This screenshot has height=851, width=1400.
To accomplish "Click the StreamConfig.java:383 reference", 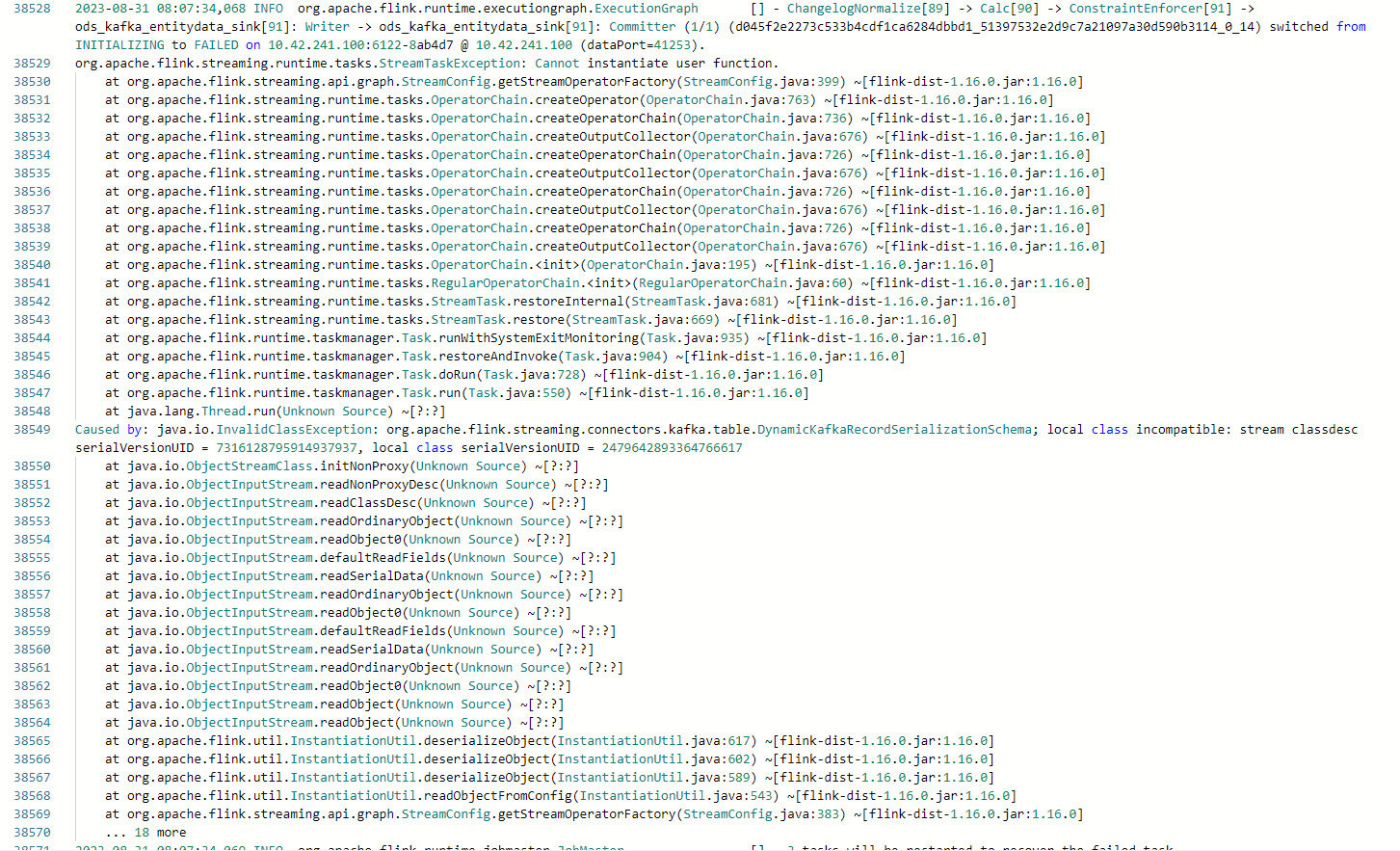I will (x=761, y=814).
